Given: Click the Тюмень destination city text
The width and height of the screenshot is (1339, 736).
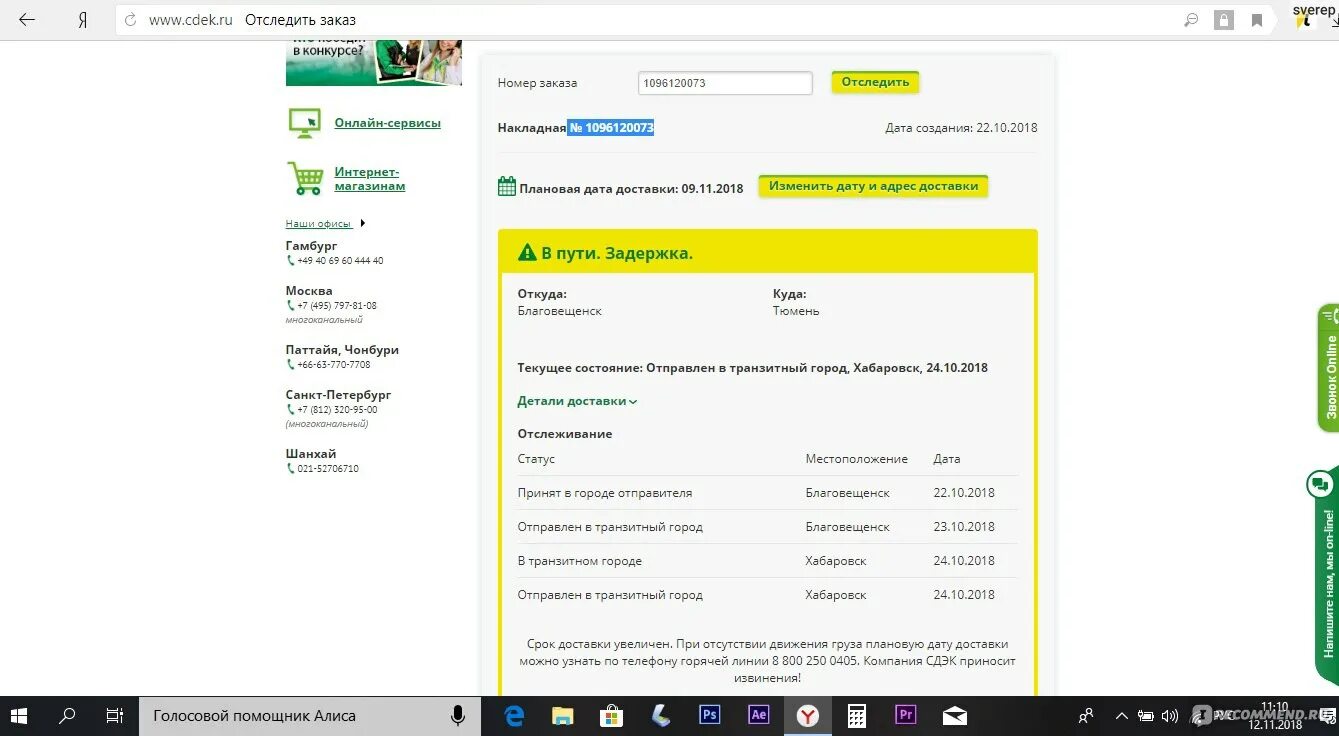Looking at the screenshot, I should click(x=796, y=311).
